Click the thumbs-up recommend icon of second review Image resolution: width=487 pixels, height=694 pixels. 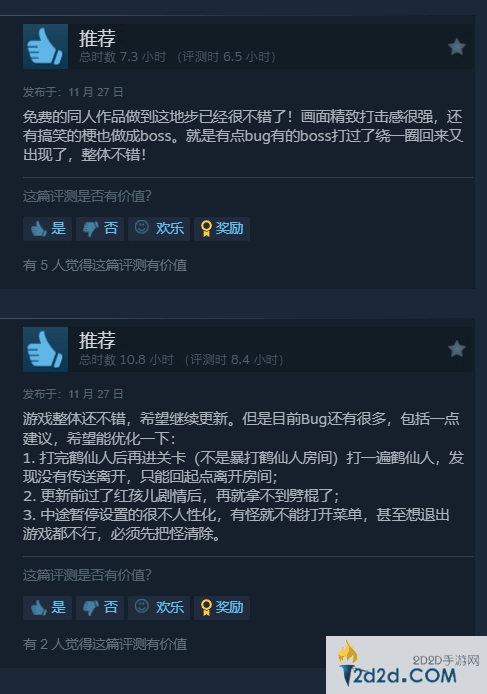coord(45,349)
